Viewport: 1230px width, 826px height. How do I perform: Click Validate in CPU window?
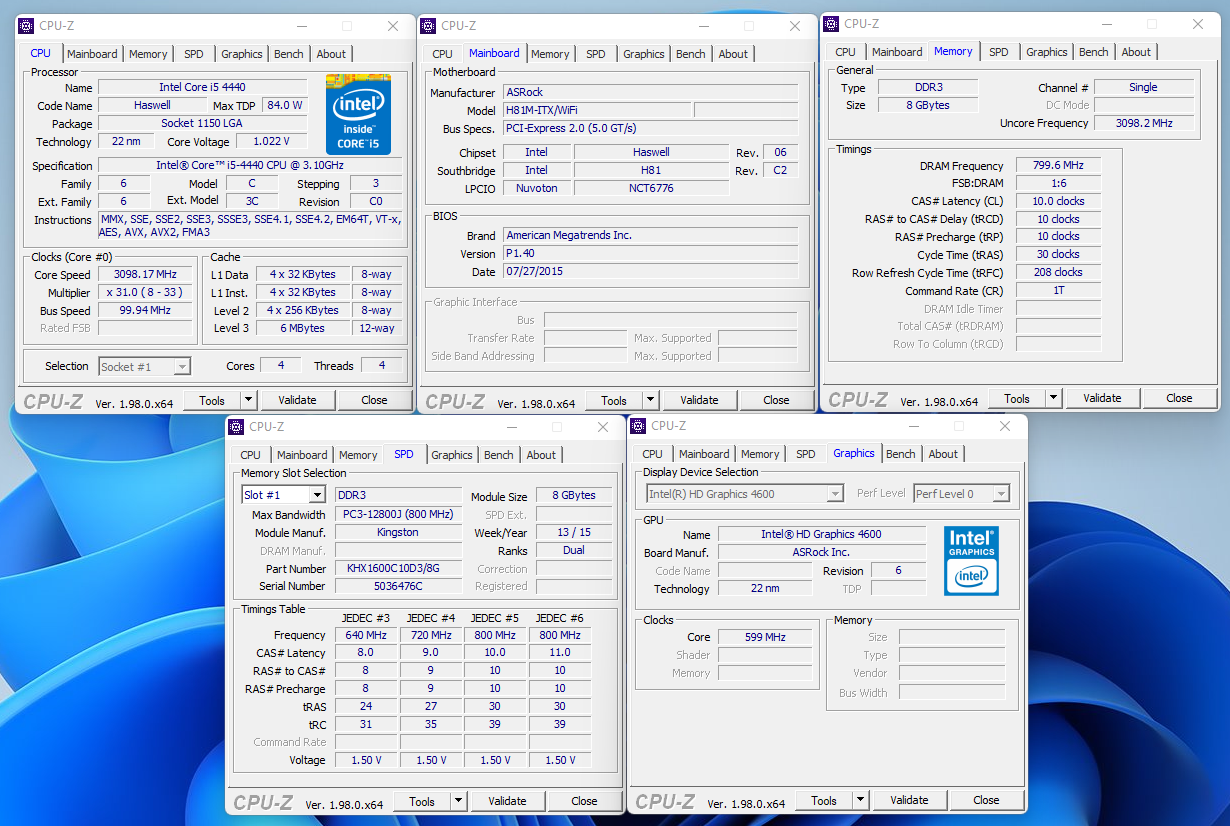tap(297, 400)
